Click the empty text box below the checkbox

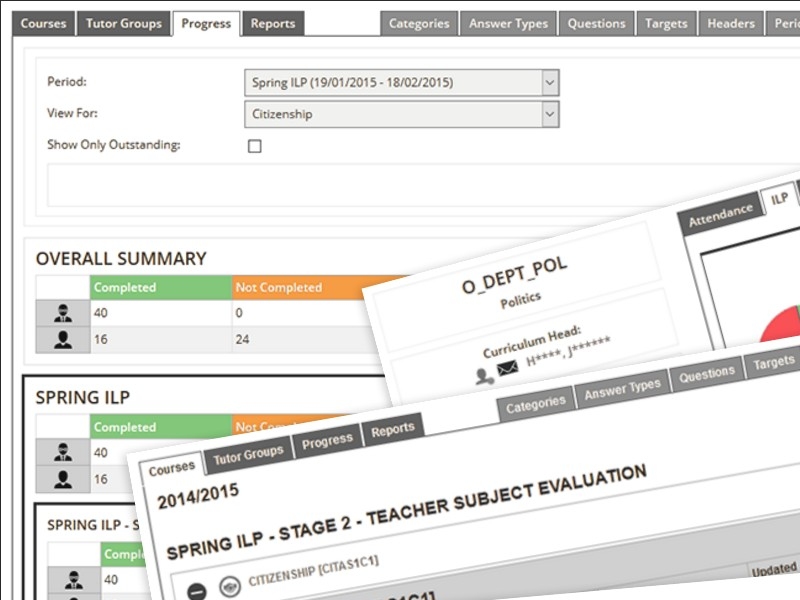coord(420,185)
